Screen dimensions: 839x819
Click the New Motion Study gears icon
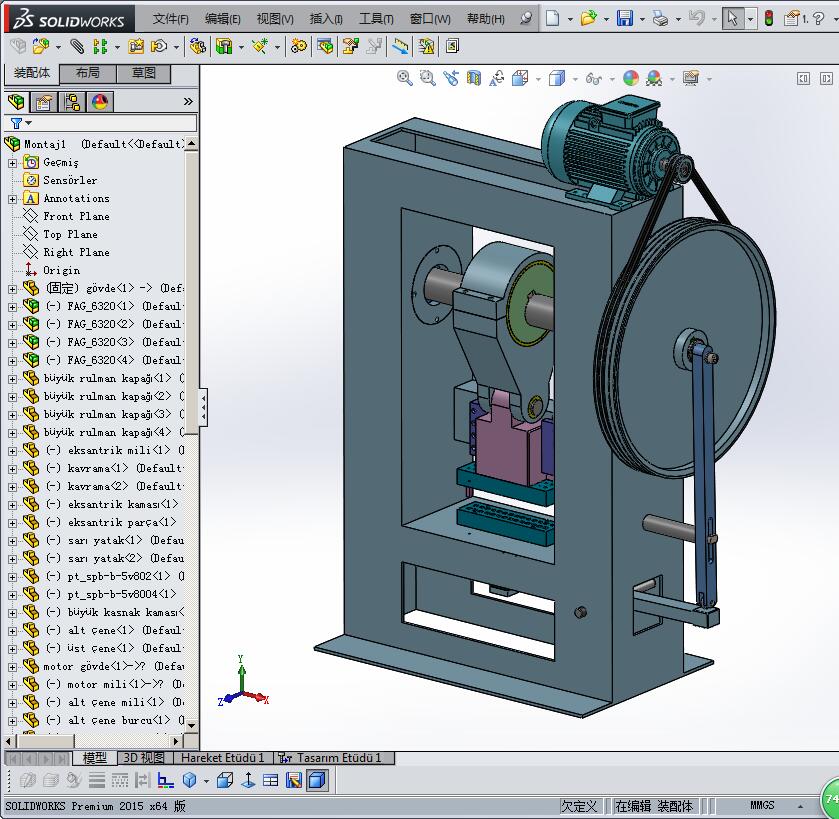[299, 47]
